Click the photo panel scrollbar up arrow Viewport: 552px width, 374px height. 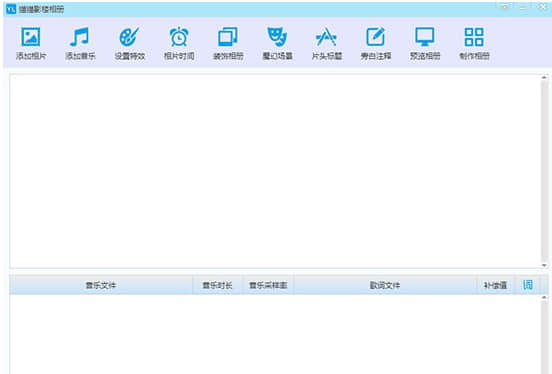click(x=544, y=77)
